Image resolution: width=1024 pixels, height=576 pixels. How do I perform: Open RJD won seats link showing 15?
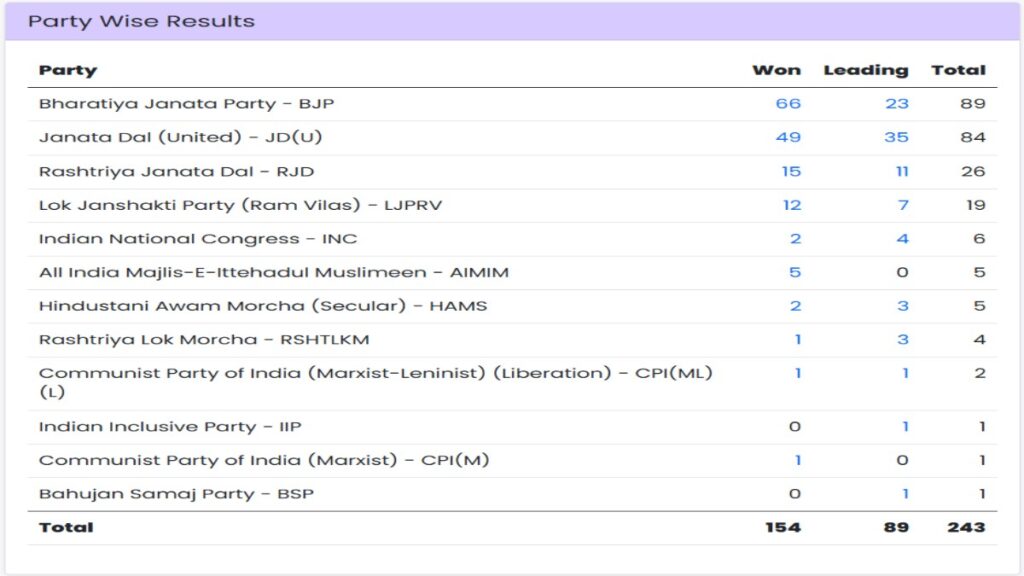pyautogui.click(x=789, y=171)
